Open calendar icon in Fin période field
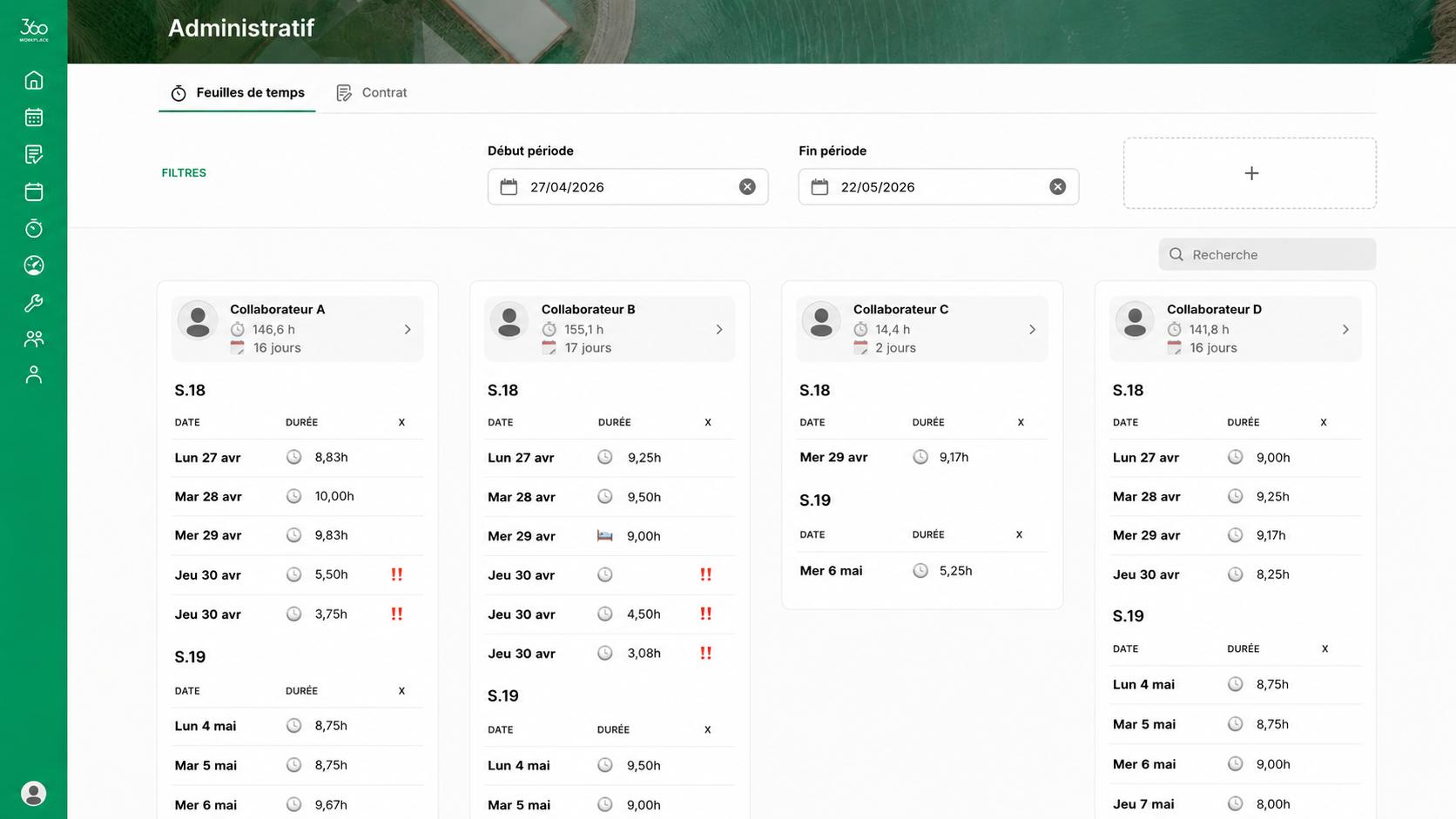 pos(819,187)
